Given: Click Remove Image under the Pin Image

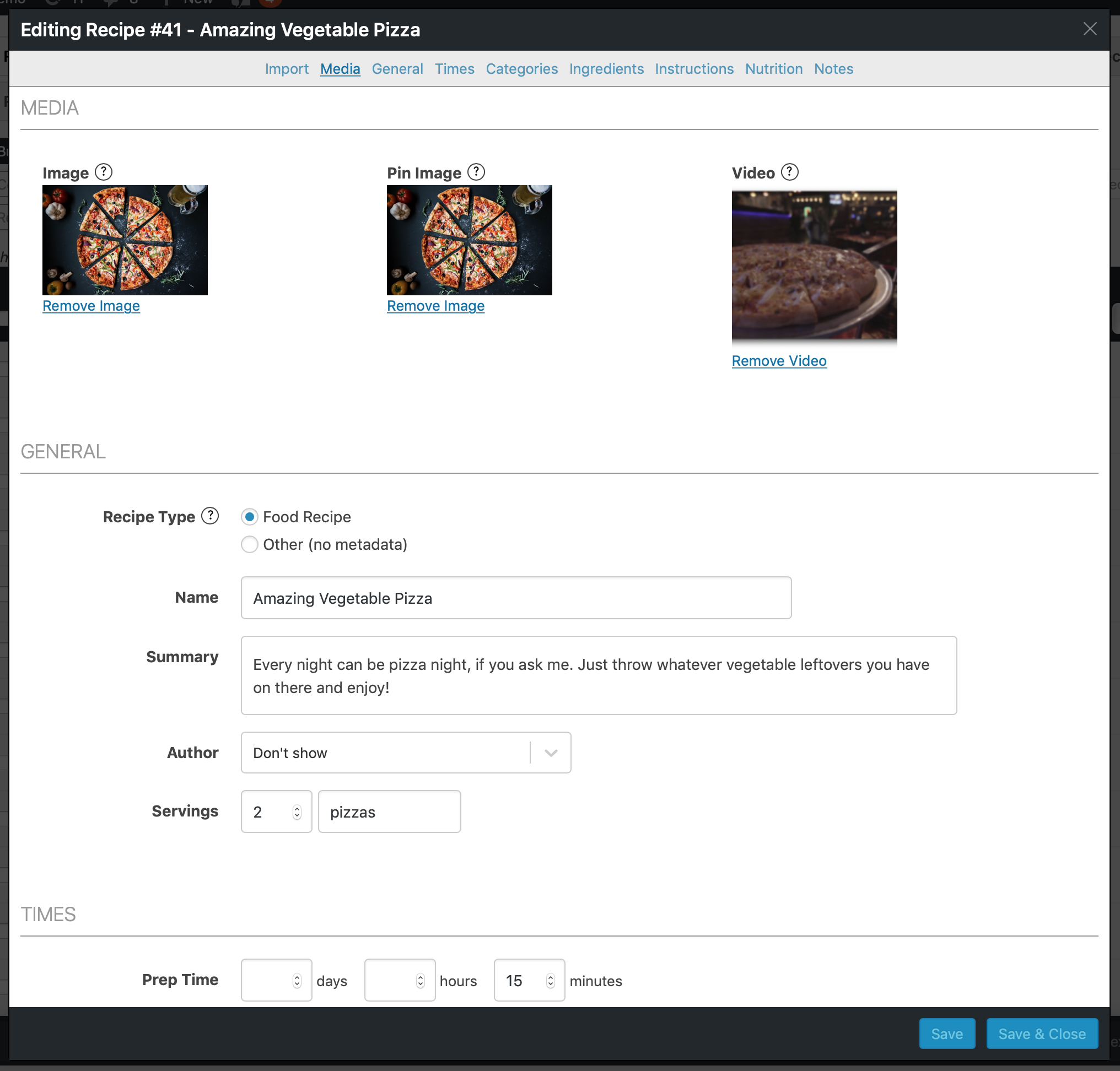Looking at the screenshot, I should coord(435,305).
